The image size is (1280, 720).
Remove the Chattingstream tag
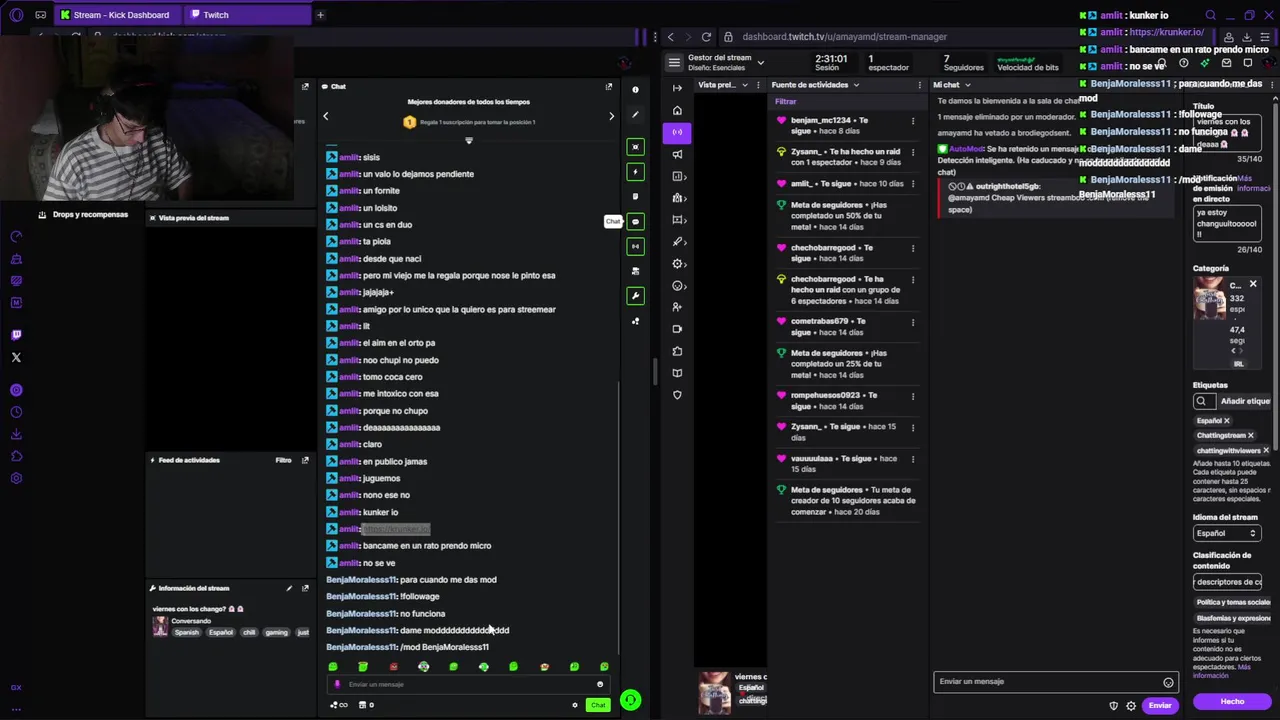(1250, 436)
